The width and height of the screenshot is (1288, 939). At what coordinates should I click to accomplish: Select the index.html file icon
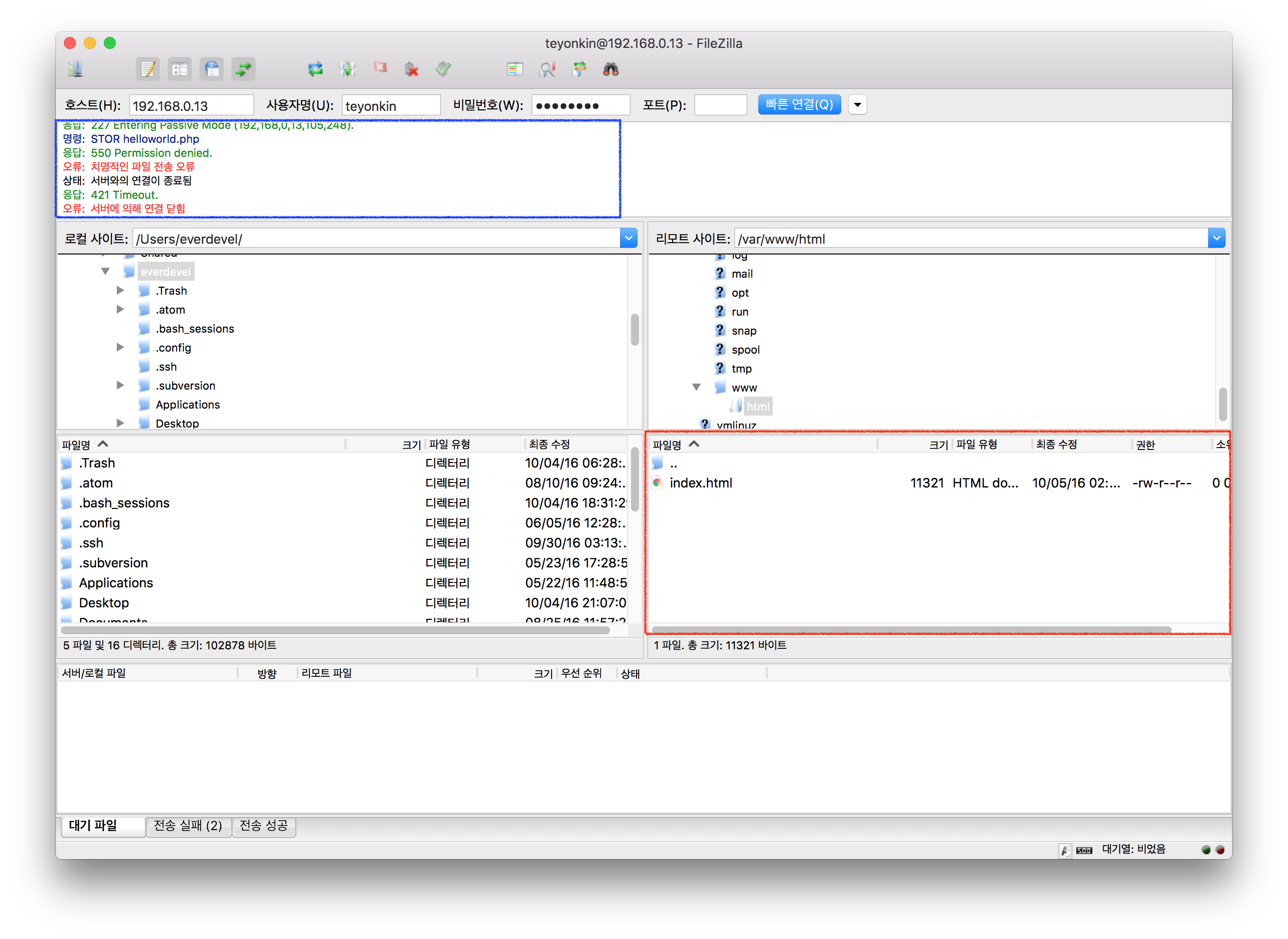(x=657, y=483)
